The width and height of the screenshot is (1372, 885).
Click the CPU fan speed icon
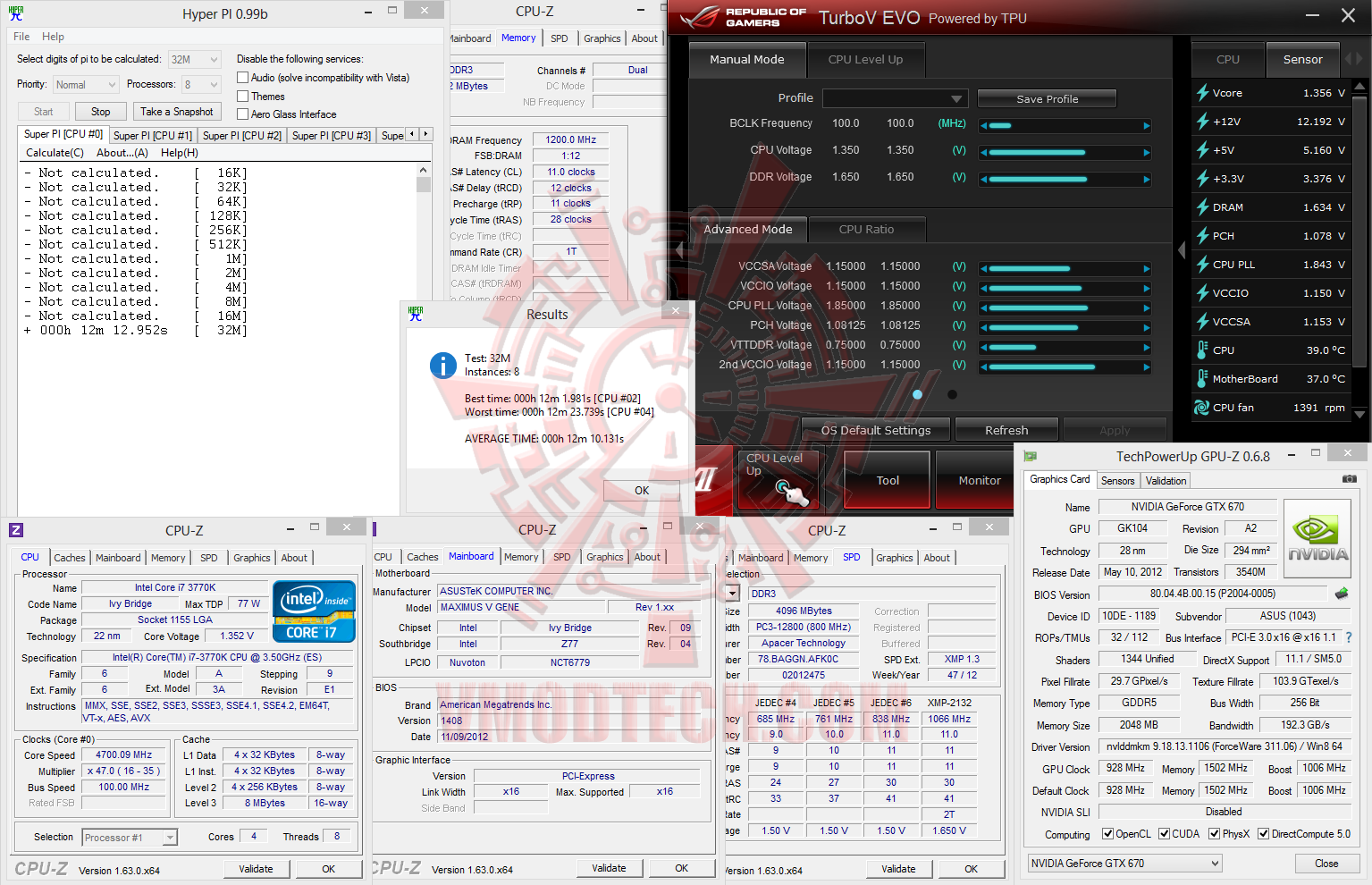click(x=1202, y=408)
